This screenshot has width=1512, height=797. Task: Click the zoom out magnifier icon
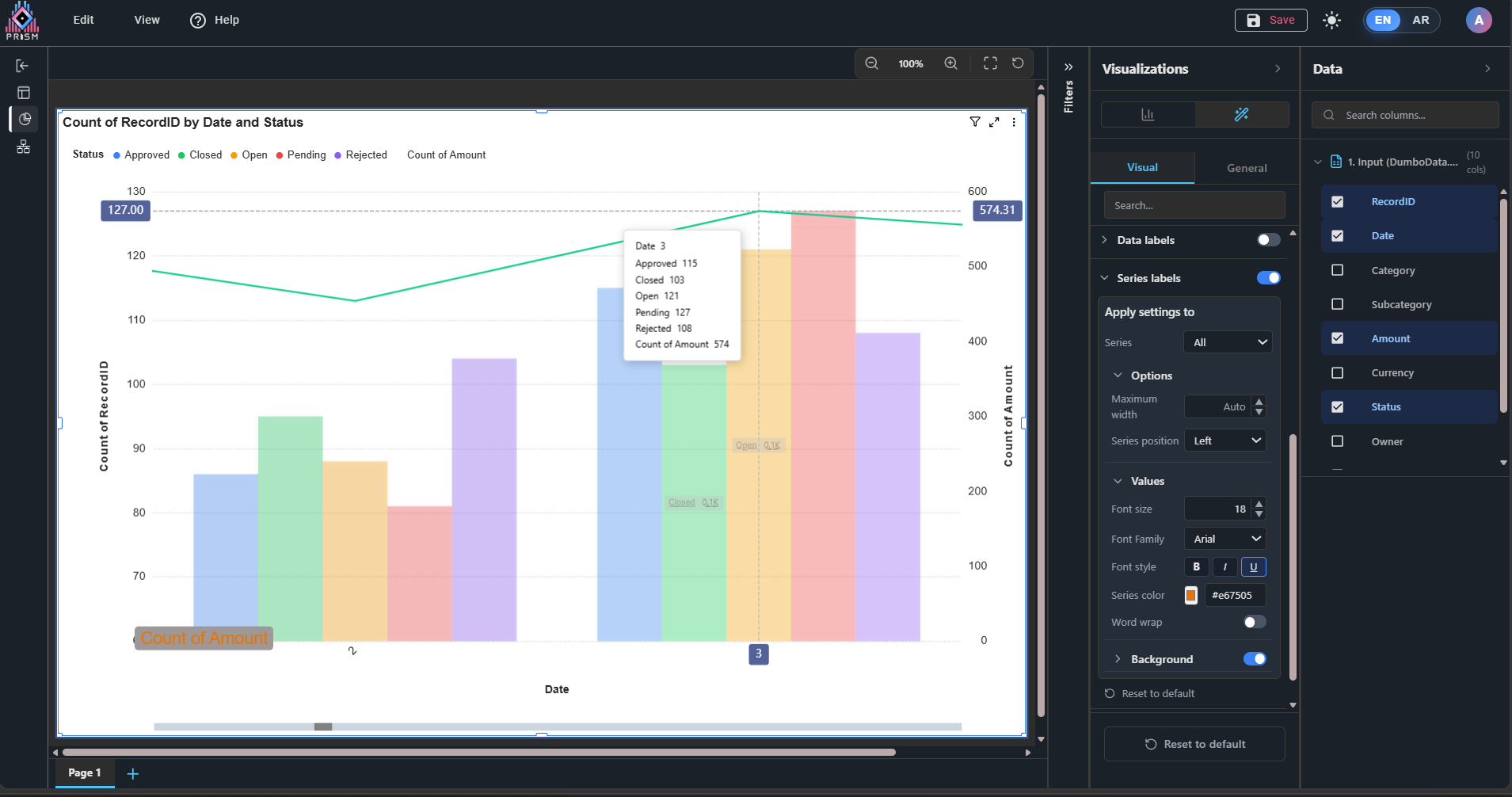click(x=871, y=63)
